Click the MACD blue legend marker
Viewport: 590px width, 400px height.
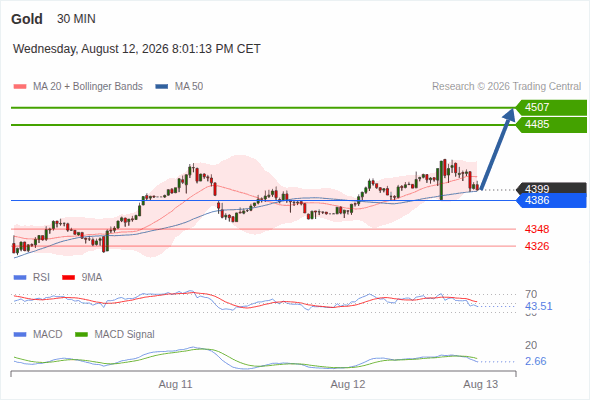tap(20, 334)
